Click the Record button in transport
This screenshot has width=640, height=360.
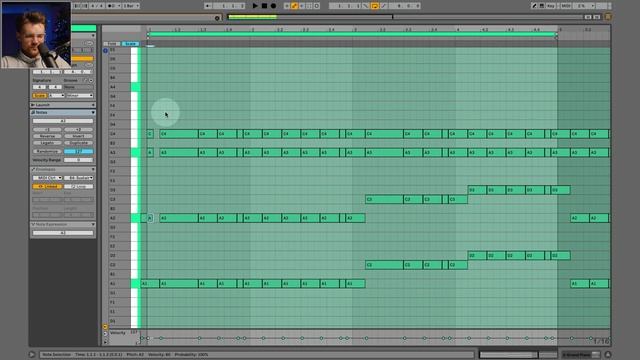[273, 6]
